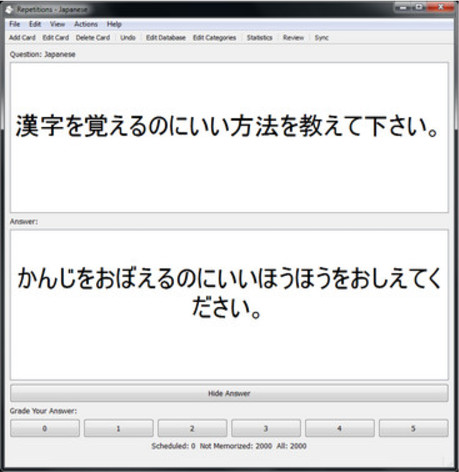Click the Scheduled: 0 status text
Screen dimensions: 459x472
point(173,446)
